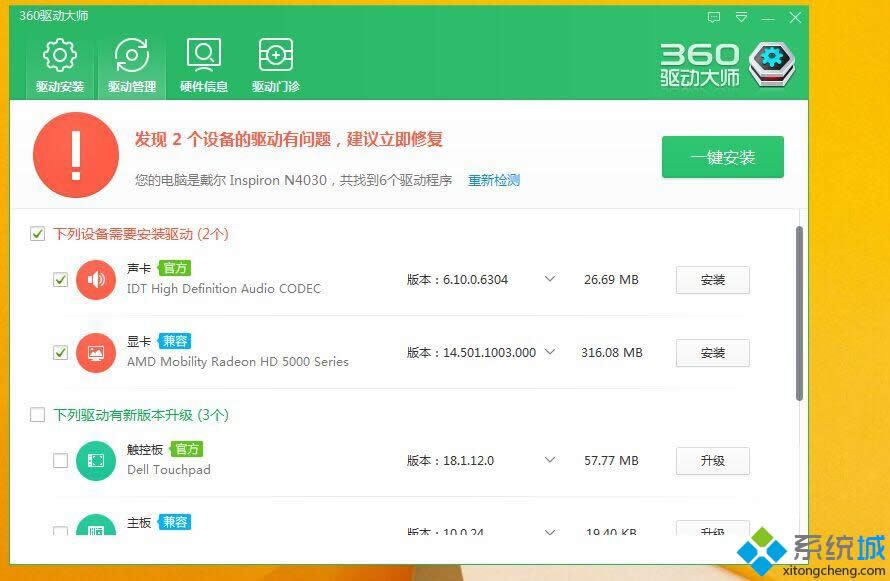Screen dimensions: 890x581
Task: Click AMD Mobility Radeon HD 5000 Series text
Action: (238, 362)
